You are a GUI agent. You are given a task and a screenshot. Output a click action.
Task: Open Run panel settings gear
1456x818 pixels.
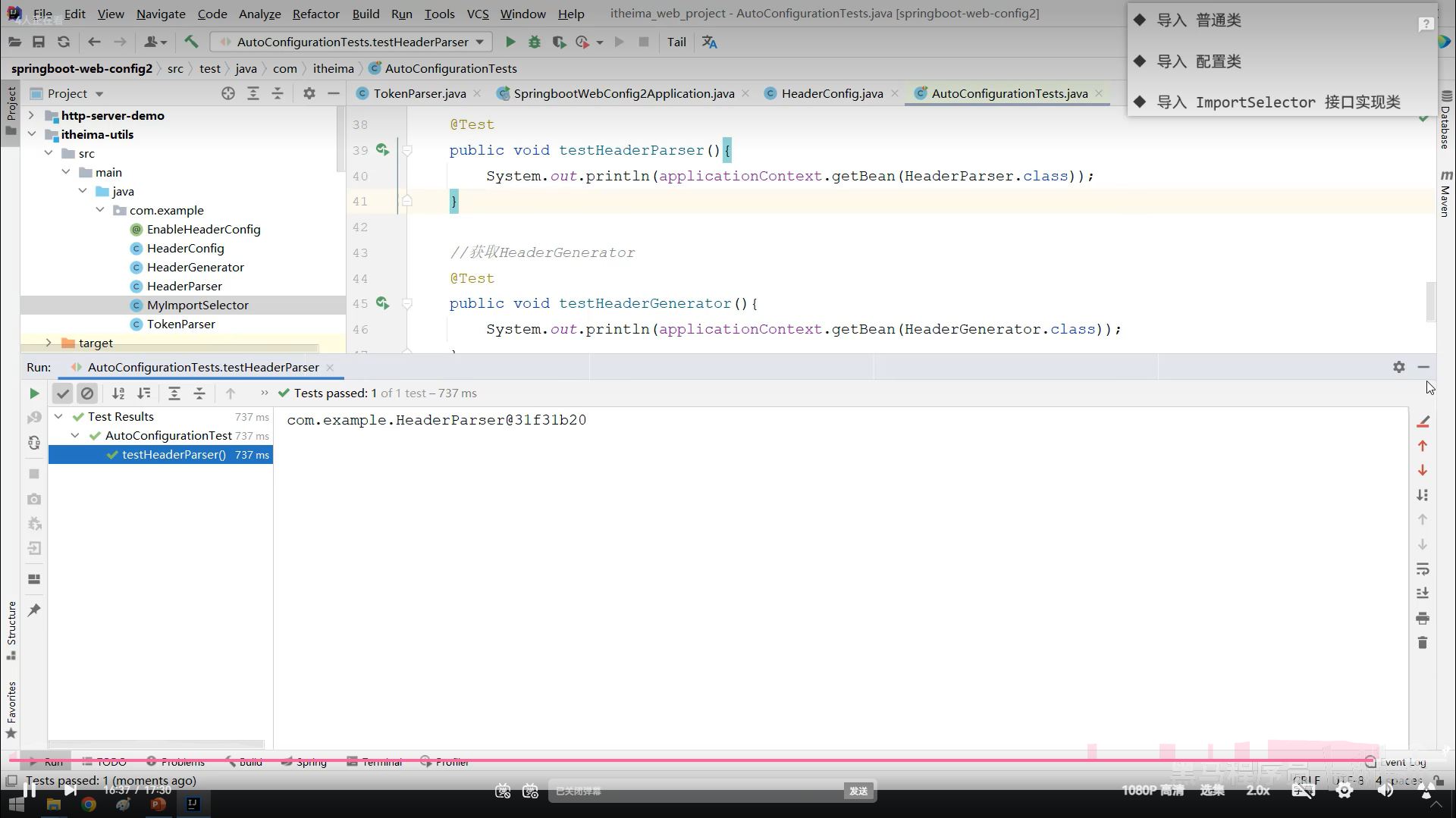point(1399,367)
